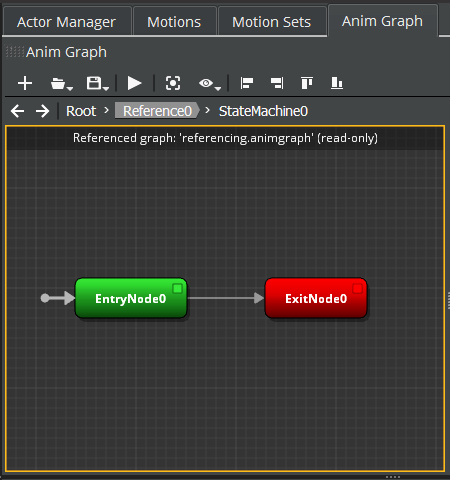The image size is (450, 480).
Task: Open the anim graph folder icon
Action: pos(58,83)
